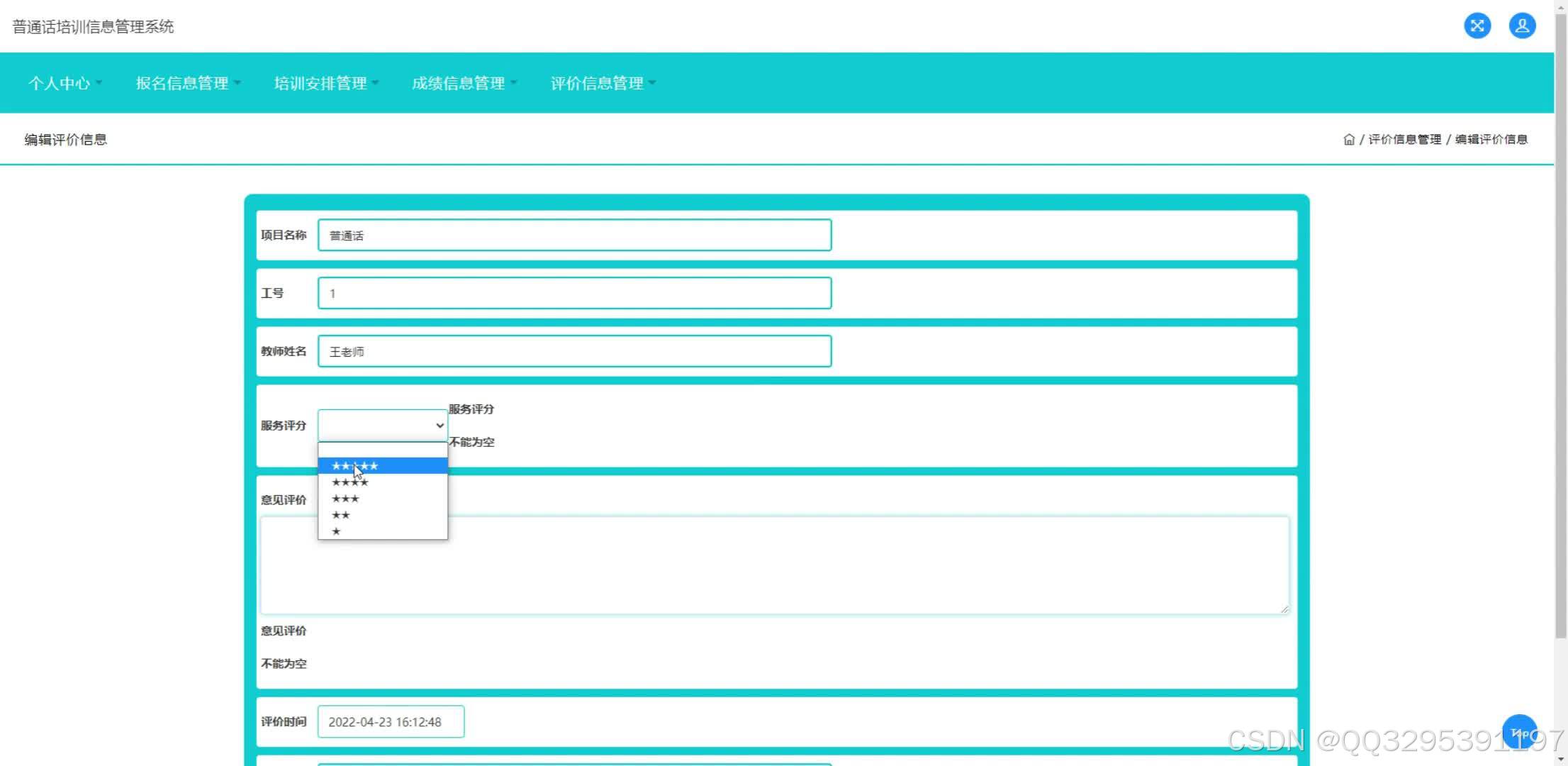Viewport: 1568px width, 766px height.
Task: Click the 普通话培训信息管理系统 title text
Action: tap(93, 27)
